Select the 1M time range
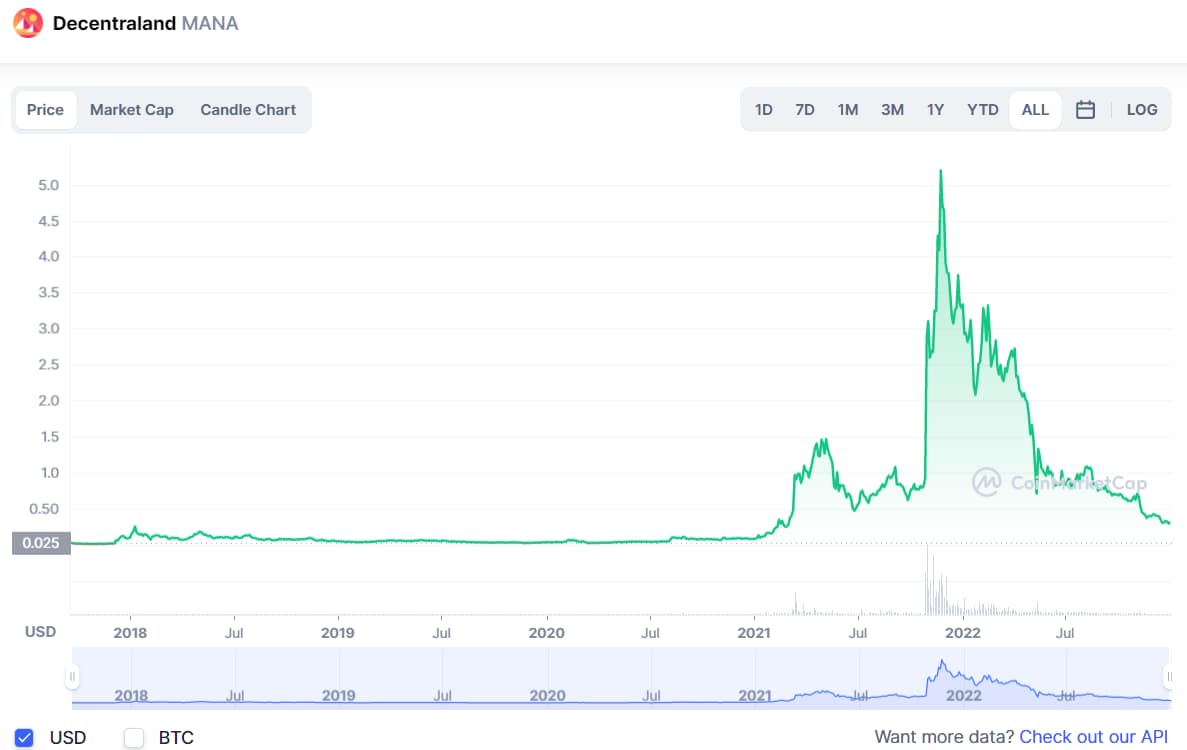This screenshot has height=750, width=1187. 848,110
